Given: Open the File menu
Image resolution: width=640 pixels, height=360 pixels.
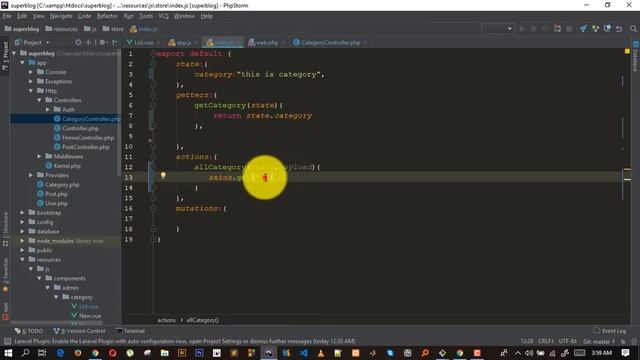Looking at the screenshot, I should (7, 16).
